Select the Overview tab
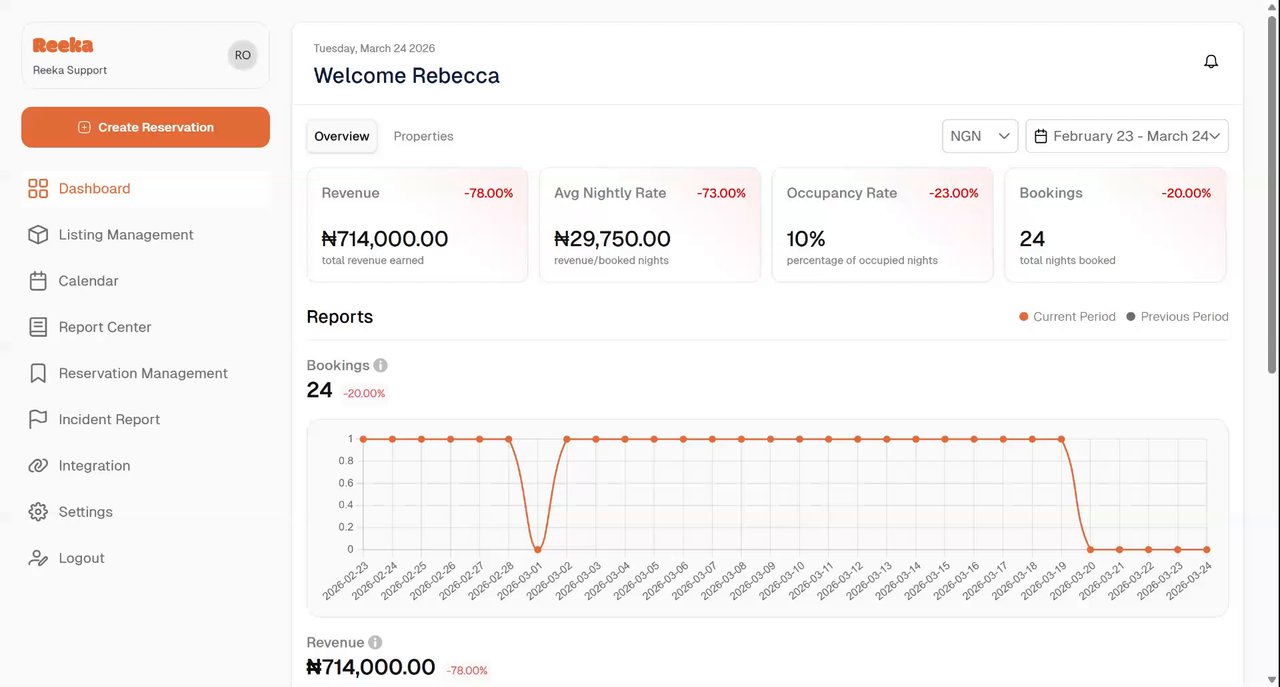 tap(342, 136)
